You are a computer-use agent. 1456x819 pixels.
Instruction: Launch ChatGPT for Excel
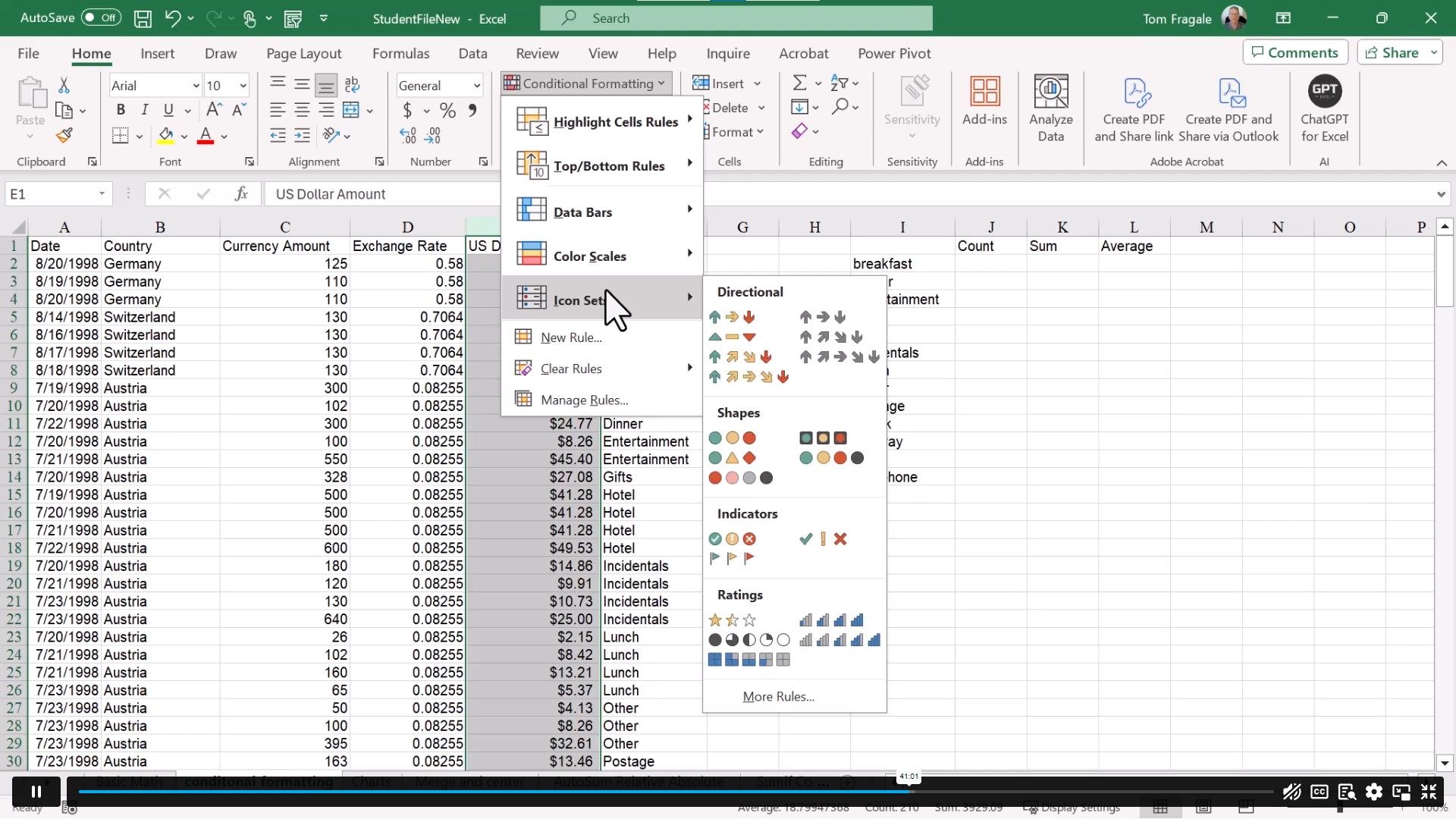click(x=1325, y=110)
